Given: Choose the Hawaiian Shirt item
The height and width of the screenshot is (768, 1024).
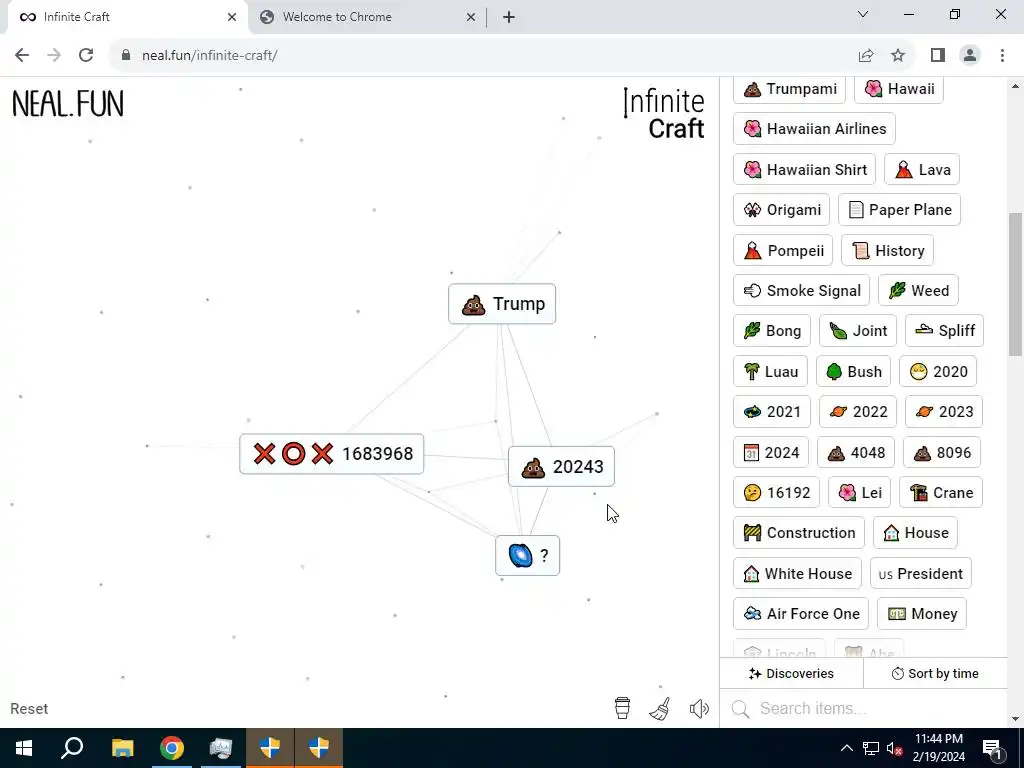Looking at the screenshot, I should (805, 170).
